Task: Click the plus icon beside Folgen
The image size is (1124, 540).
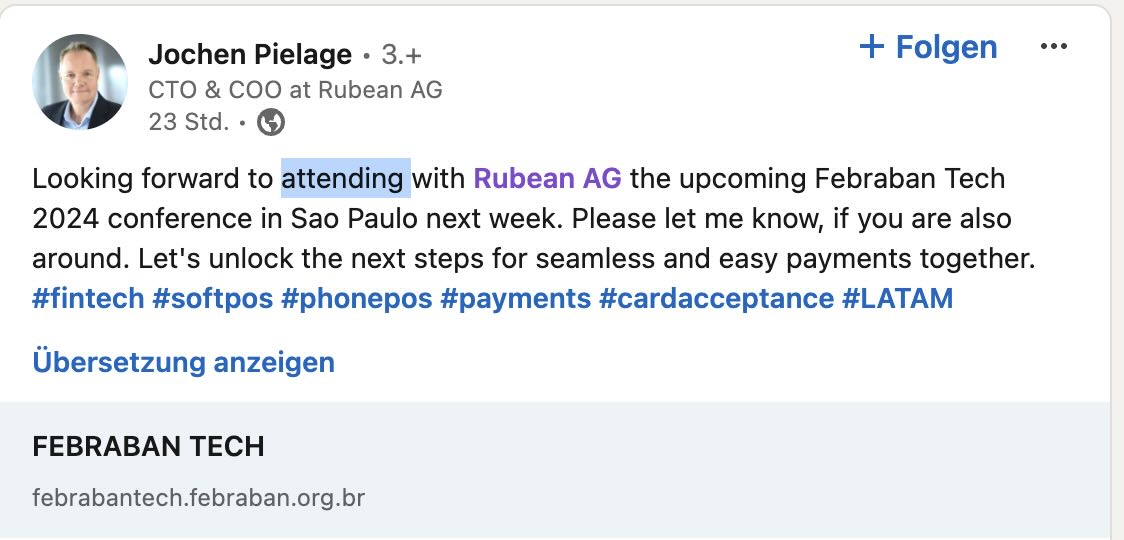Action: [872, 47]
